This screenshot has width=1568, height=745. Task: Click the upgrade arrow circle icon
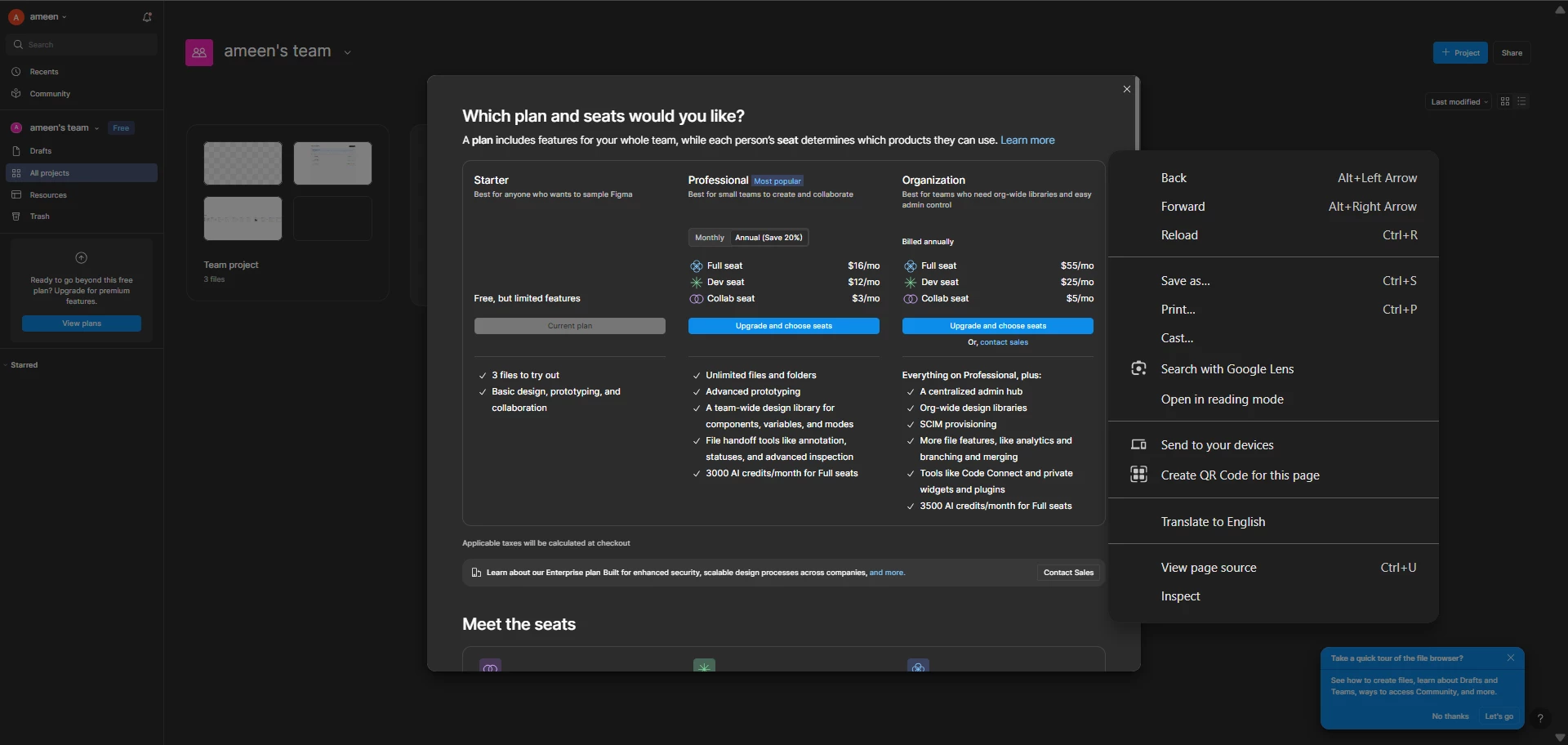tap(82, 258)
